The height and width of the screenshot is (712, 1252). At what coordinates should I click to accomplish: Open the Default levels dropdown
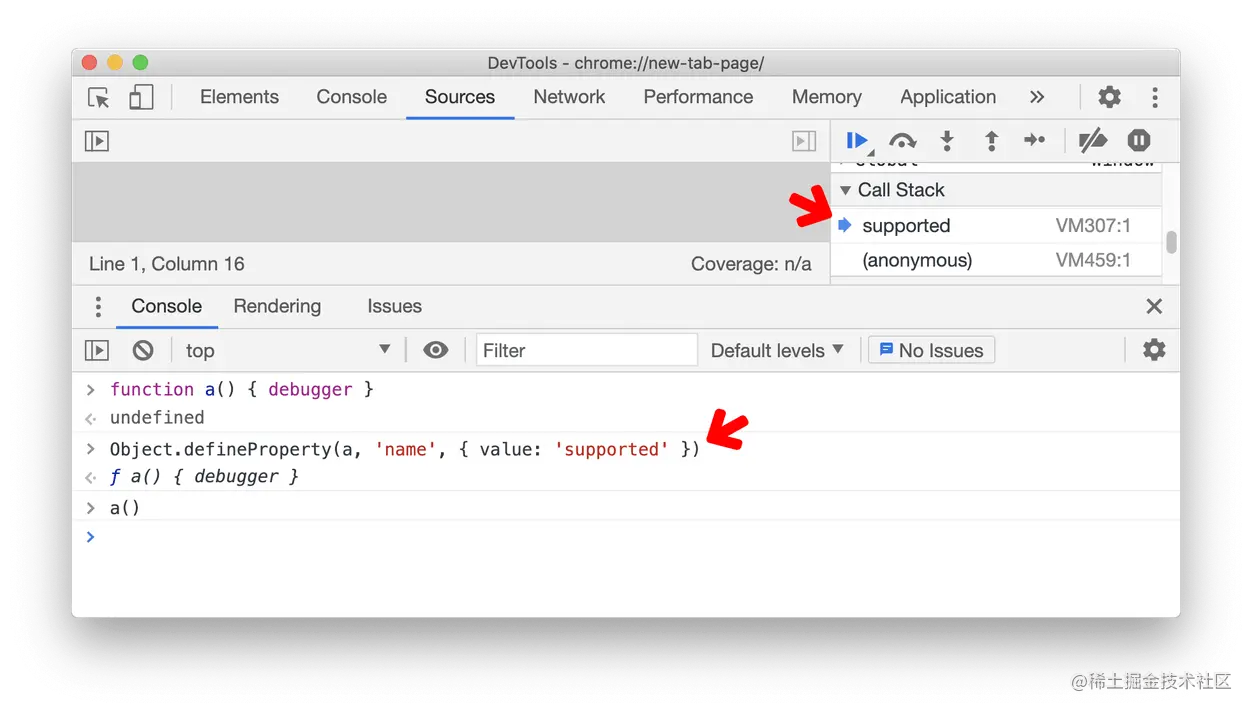click(777, 351)
